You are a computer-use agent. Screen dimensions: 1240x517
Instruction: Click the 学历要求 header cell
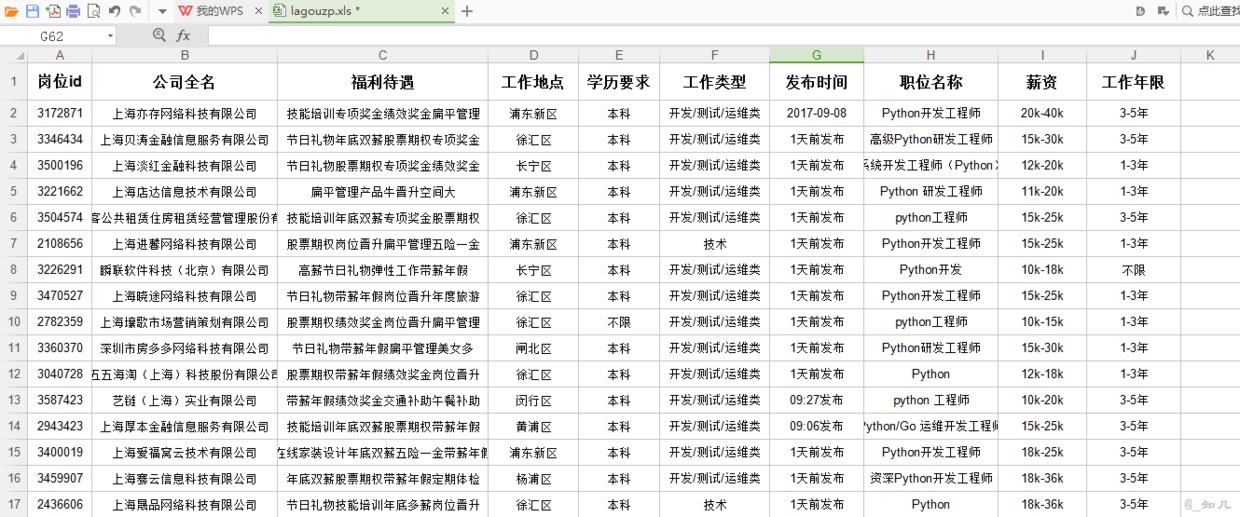[619, 82]
